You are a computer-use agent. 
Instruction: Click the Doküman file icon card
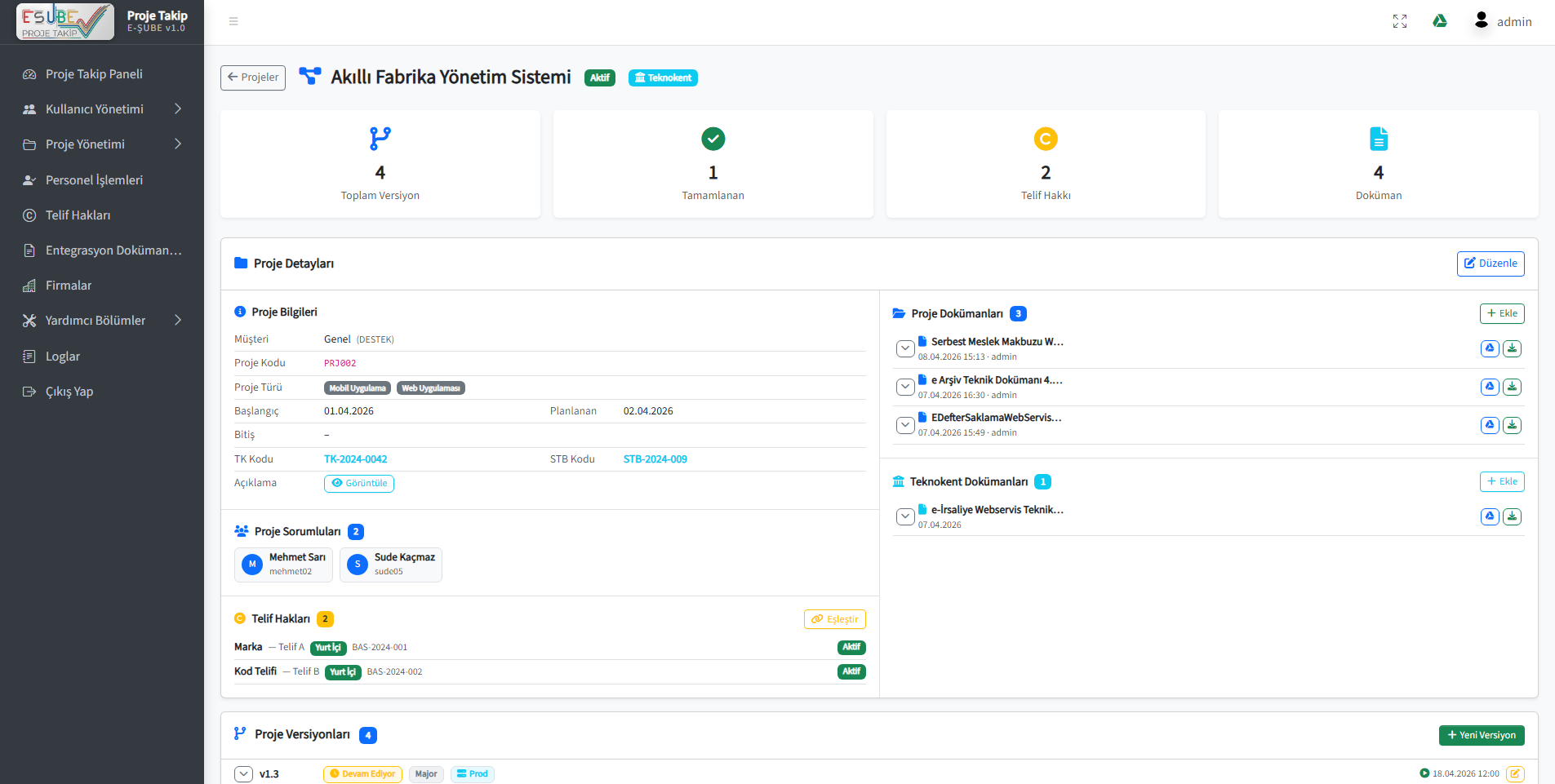click(x=1379, y=139)
